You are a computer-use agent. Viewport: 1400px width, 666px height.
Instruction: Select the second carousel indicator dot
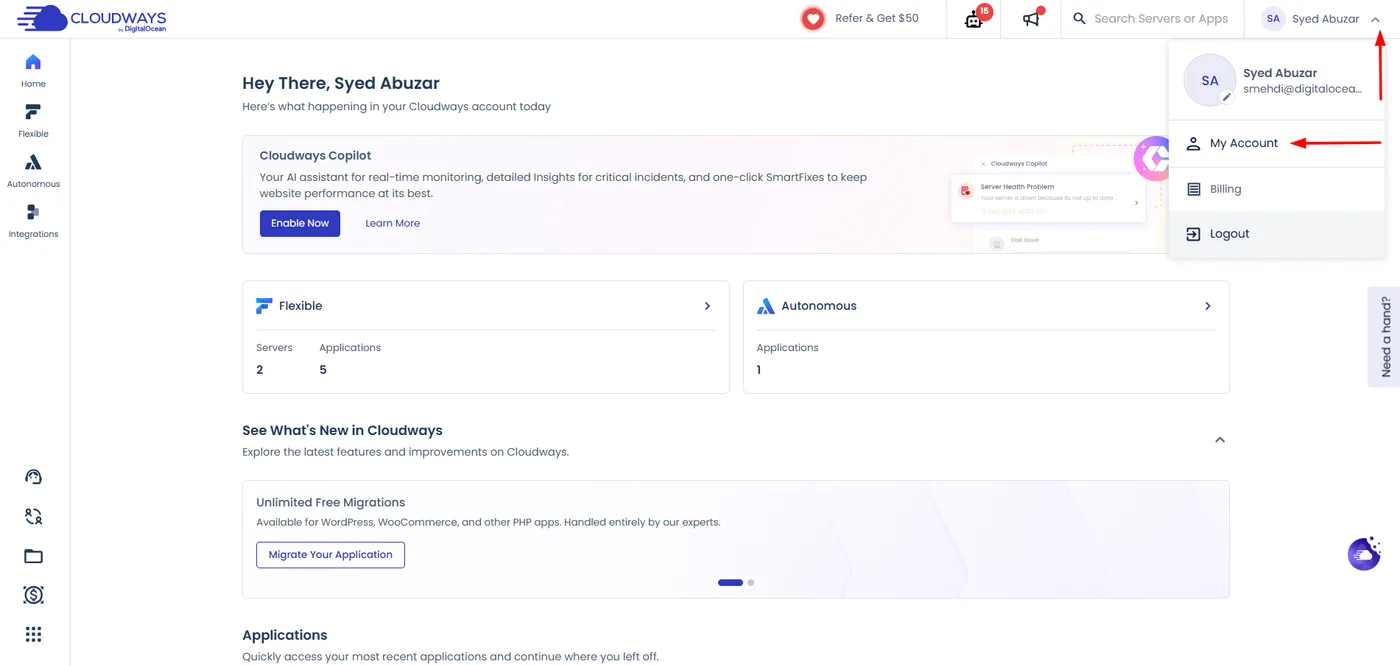[x=751, y=582]
